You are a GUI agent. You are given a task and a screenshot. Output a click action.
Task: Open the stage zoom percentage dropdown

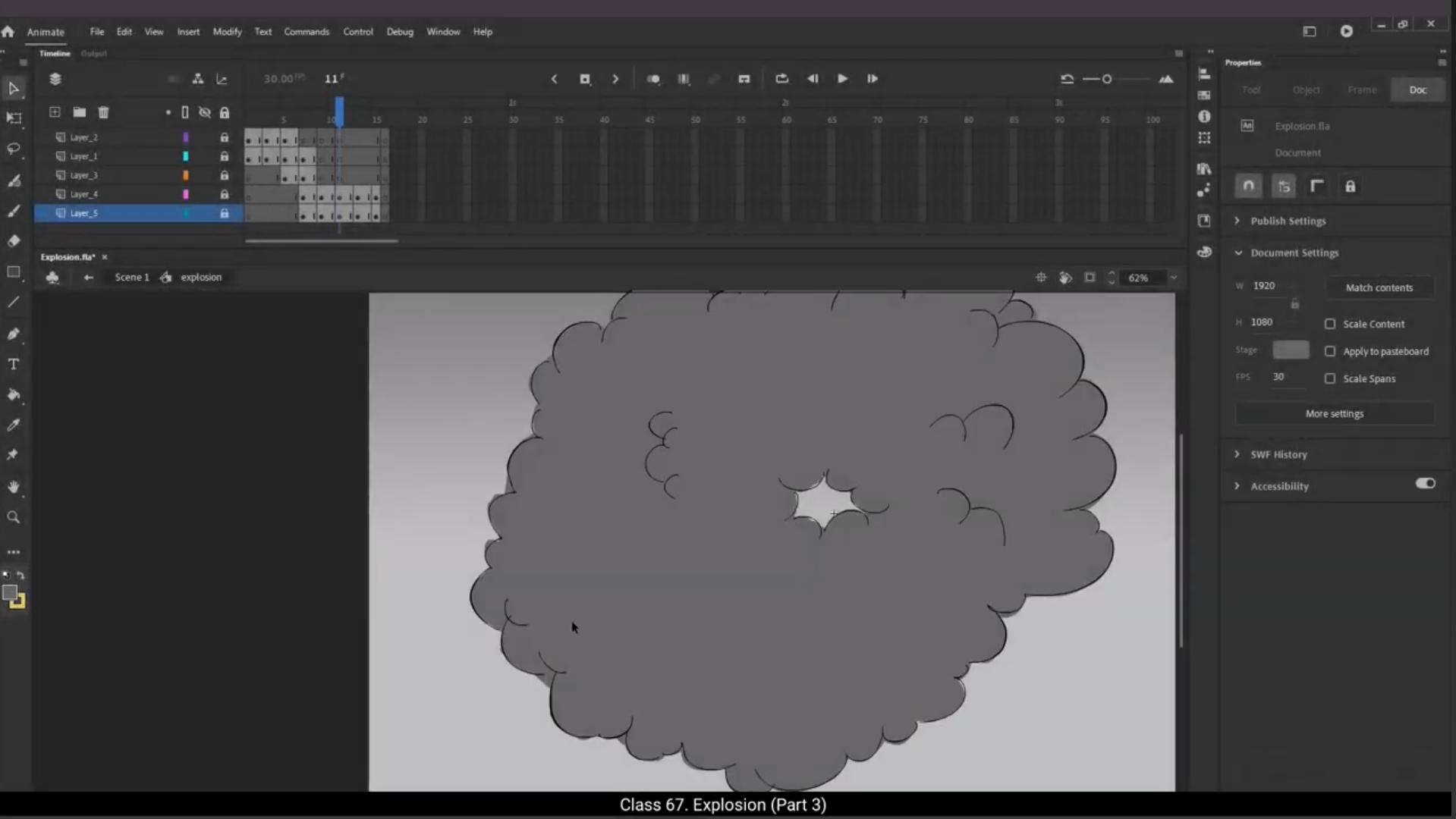1174,278
